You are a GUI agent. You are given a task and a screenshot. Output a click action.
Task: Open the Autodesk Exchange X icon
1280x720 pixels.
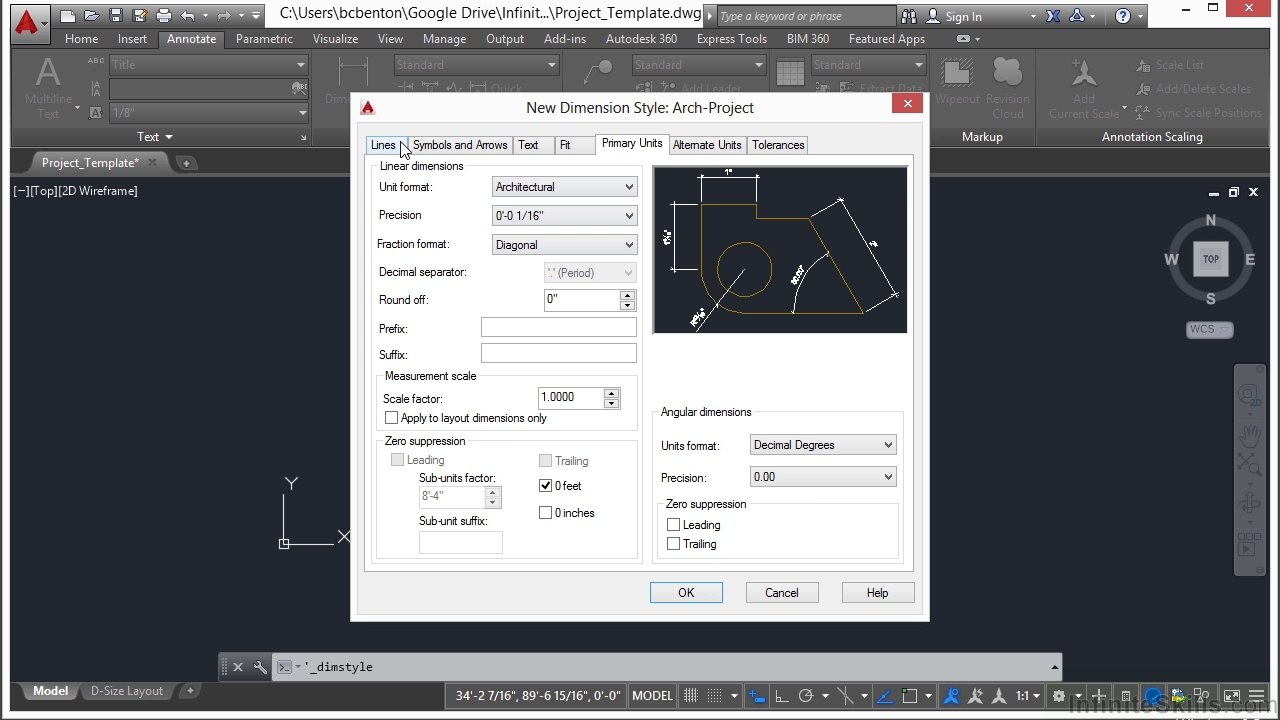click(1053, 16)
